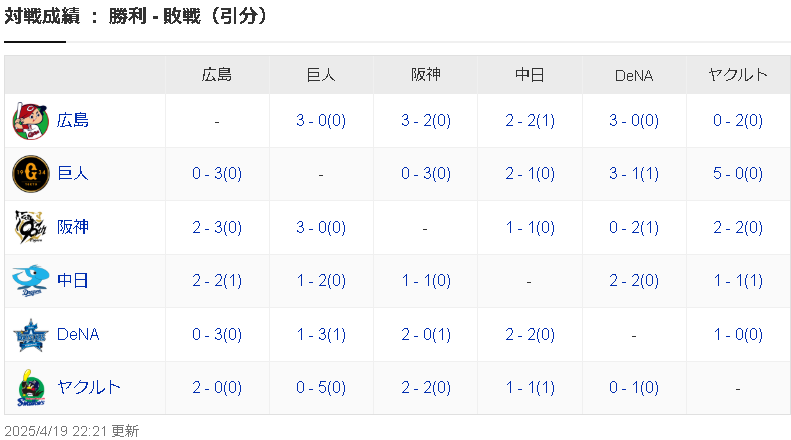Click the Chunichi Dragons team logo

click(x=31, y=281)
